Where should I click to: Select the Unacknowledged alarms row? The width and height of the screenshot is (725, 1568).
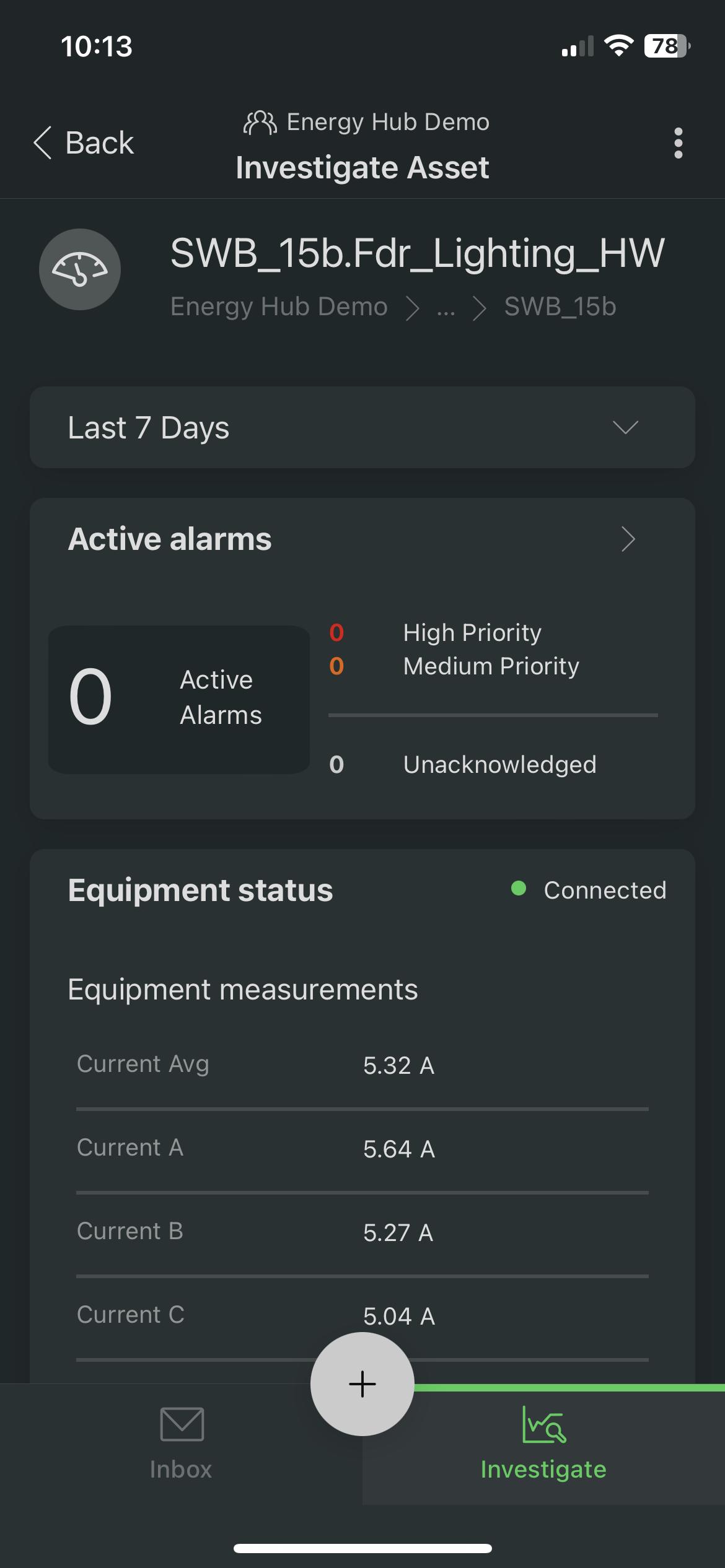click(x=493, y=765)
